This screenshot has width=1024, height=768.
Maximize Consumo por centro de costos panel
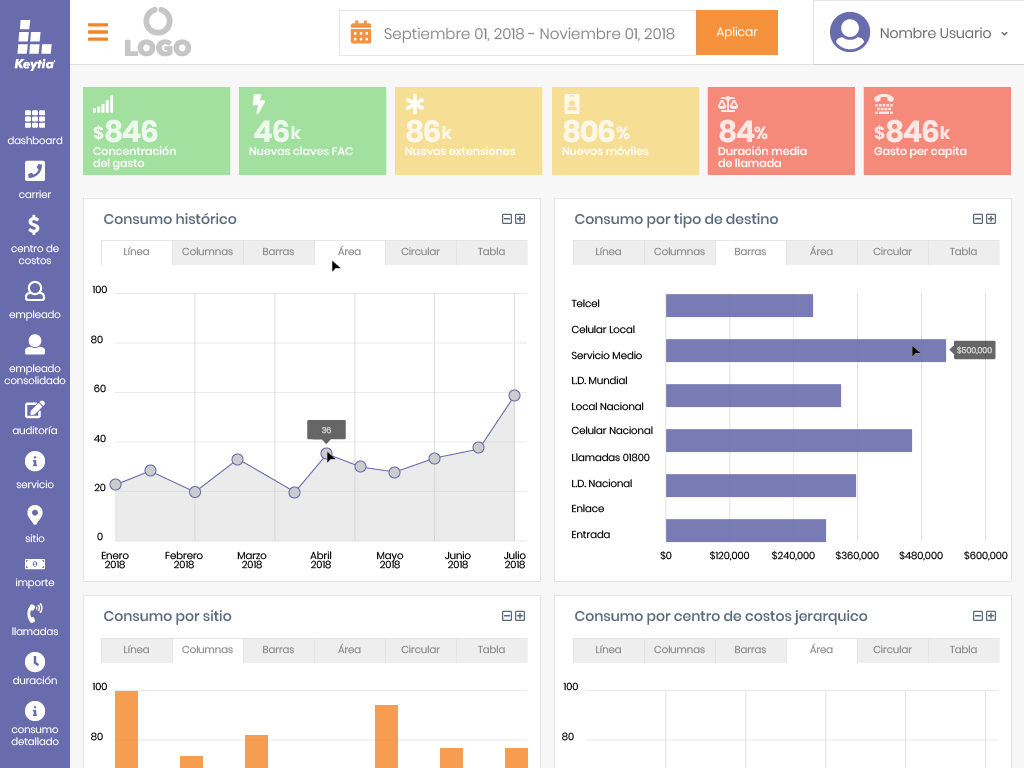991,616
